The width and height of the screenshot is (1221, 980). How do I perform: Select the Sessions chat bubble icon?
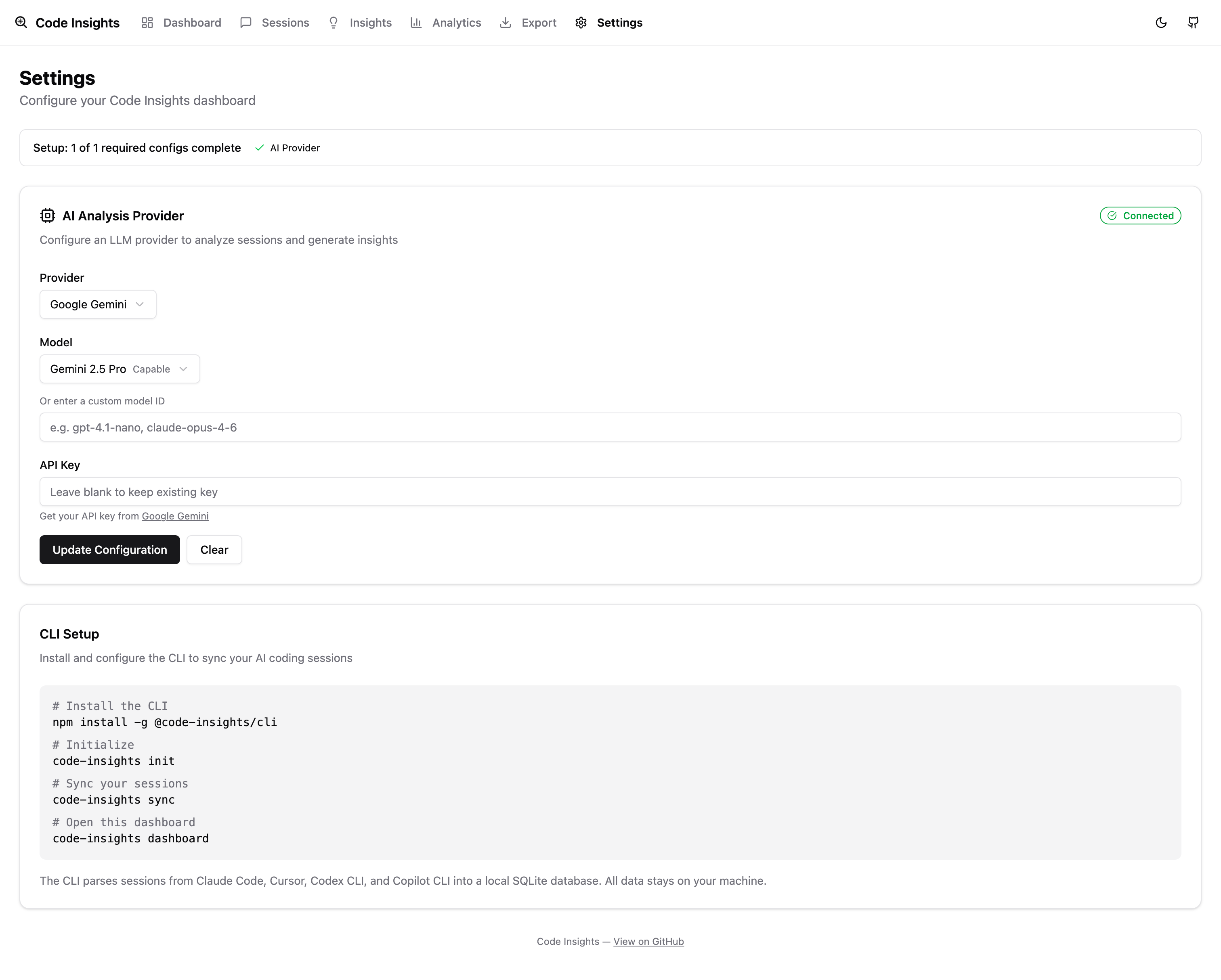[x=246, y=23]
